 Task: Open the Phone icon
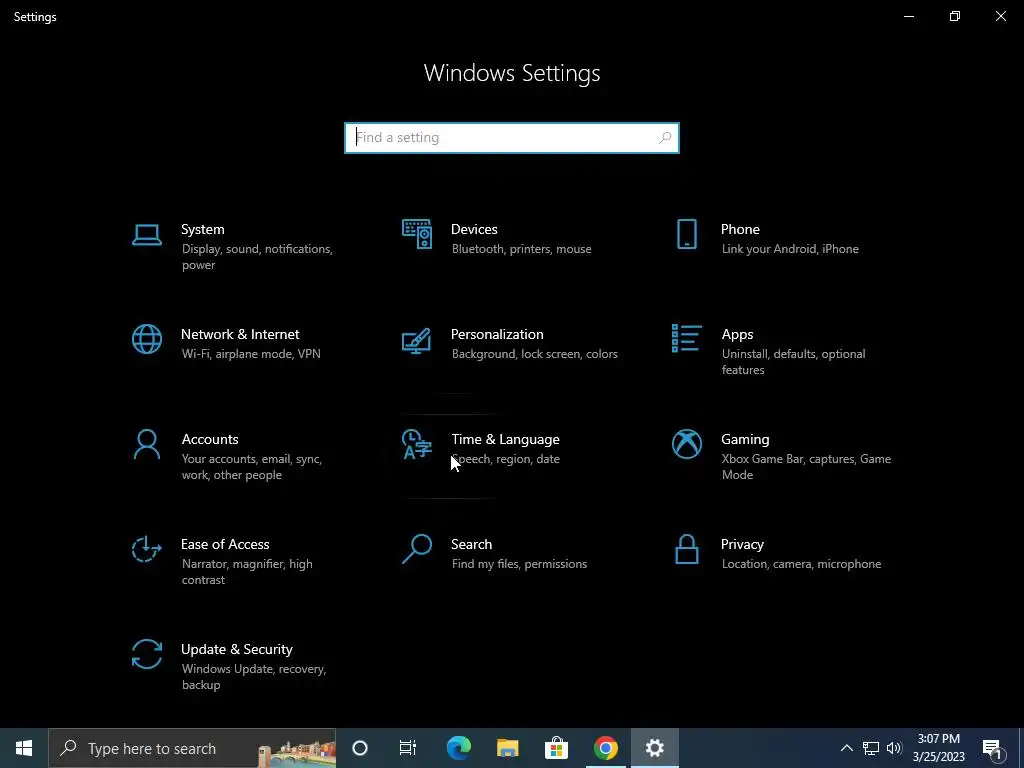[686, 234]
